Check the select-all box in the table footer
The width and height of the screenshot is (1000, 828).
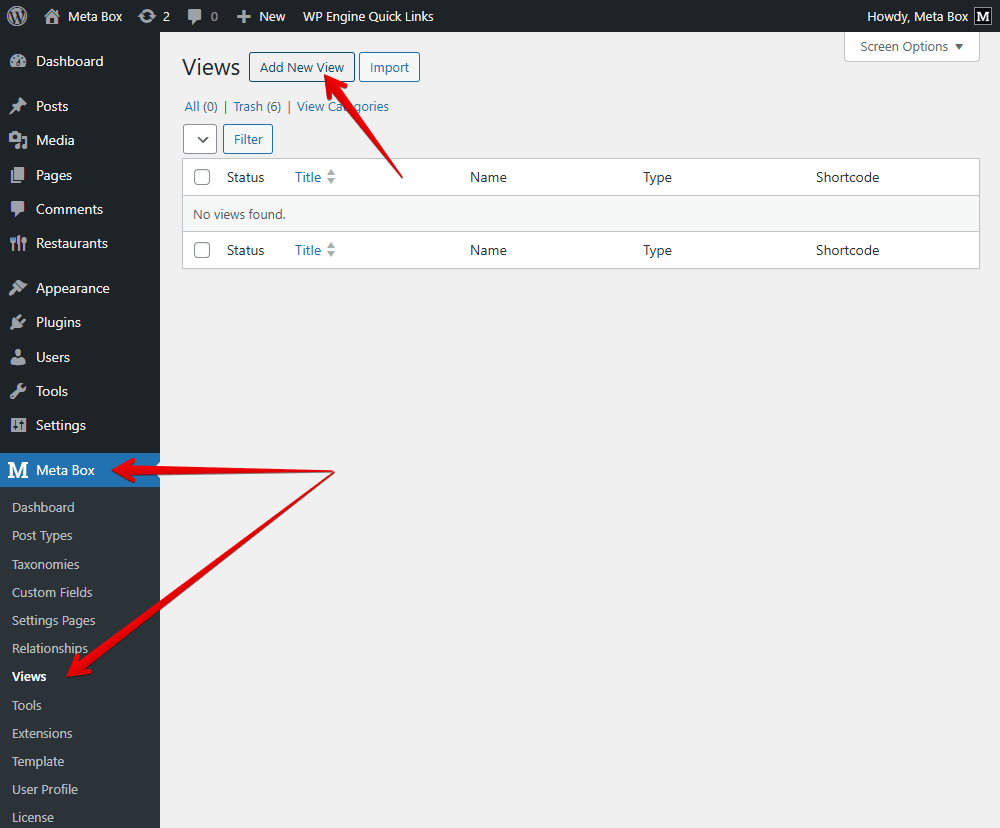tap(201, 249)
